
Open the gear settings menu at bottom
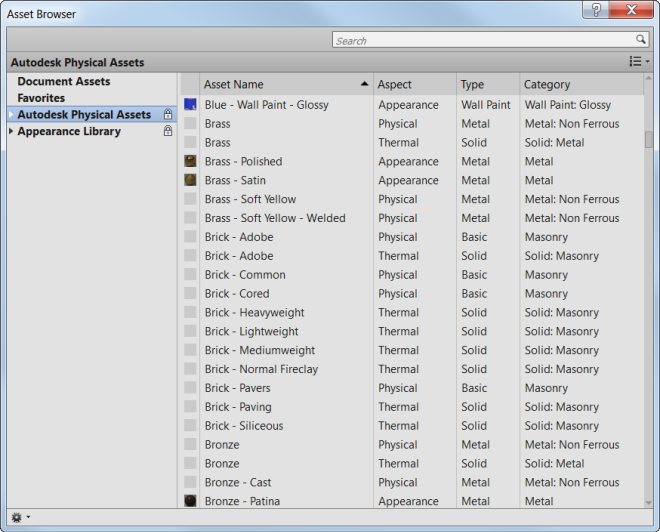click(x=20, y=517)
